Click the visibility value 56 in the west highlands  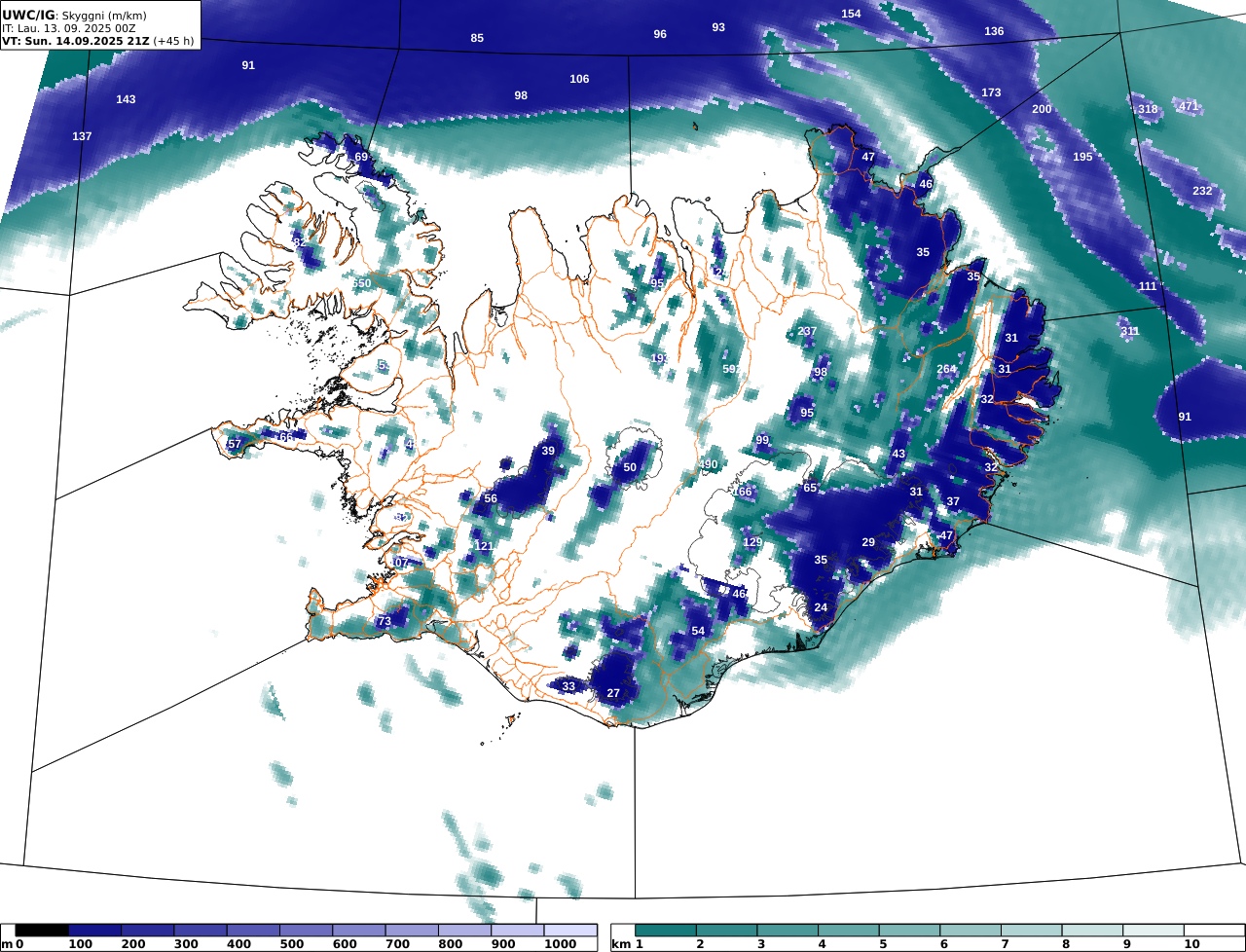491,498
